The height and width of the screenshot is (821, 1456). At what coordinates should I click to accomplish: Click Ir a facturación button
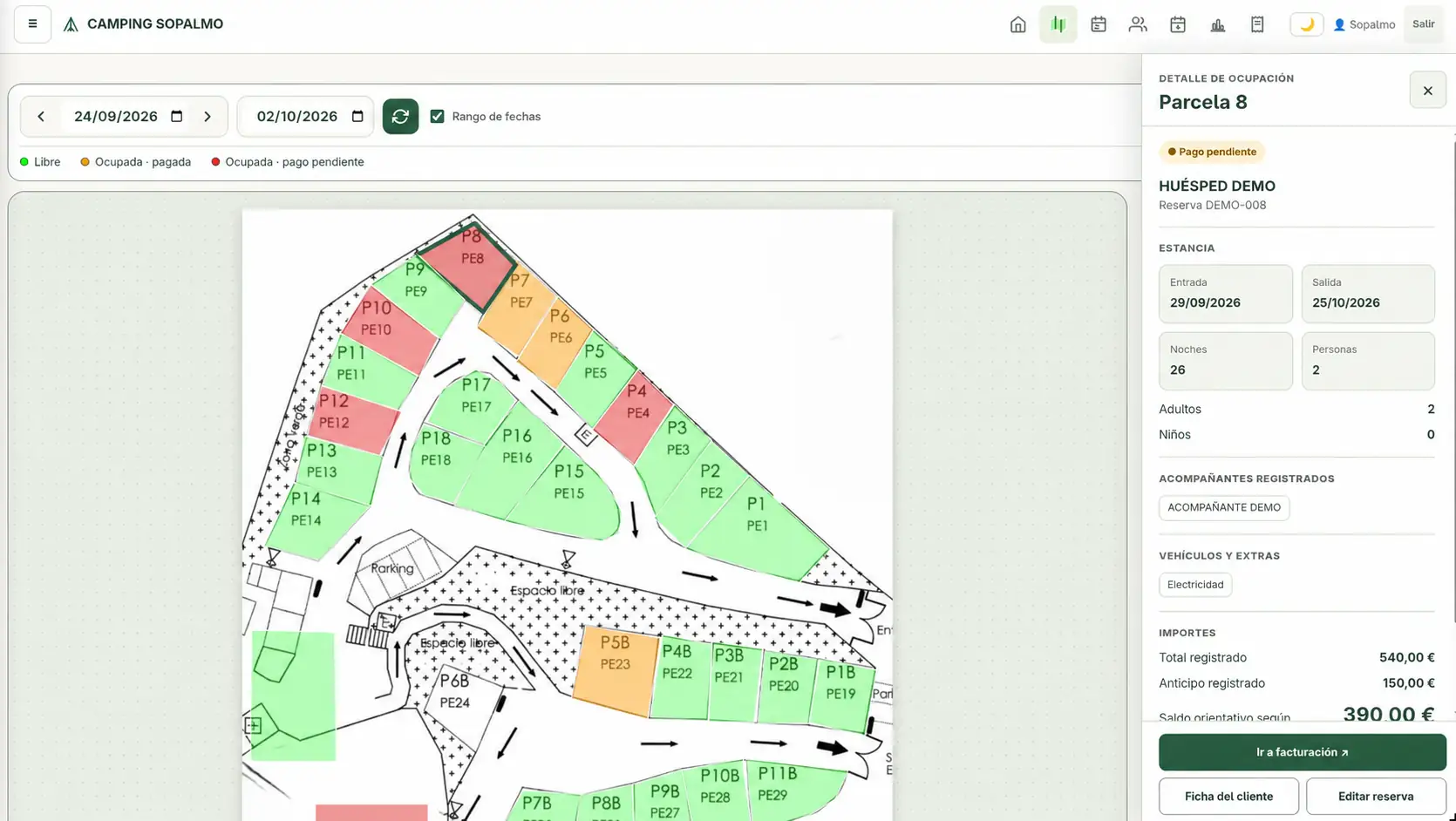pyautogui.click(x=1302, y=752)
